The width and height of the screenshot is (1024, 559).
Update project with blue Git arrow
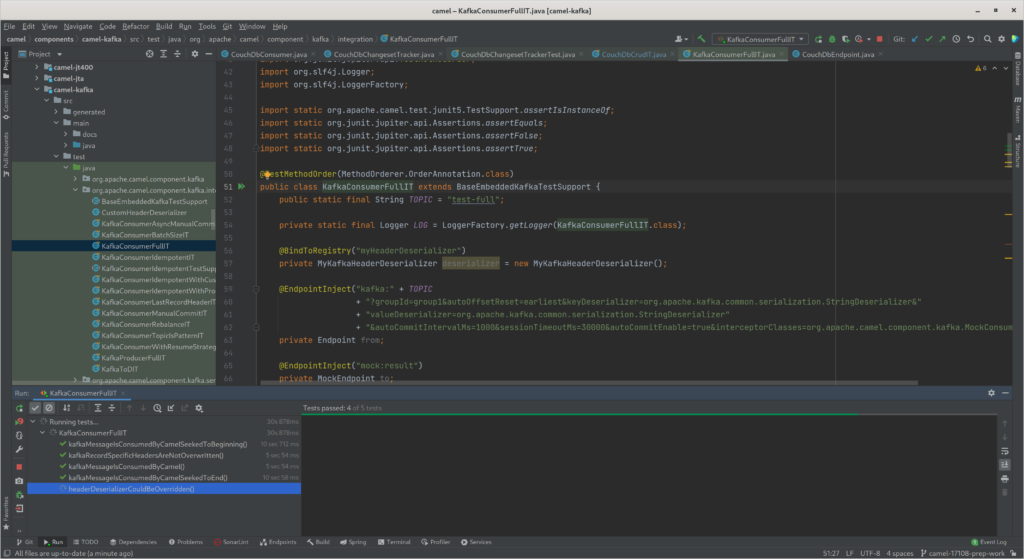pyautogui.click(x=915, y=39)
